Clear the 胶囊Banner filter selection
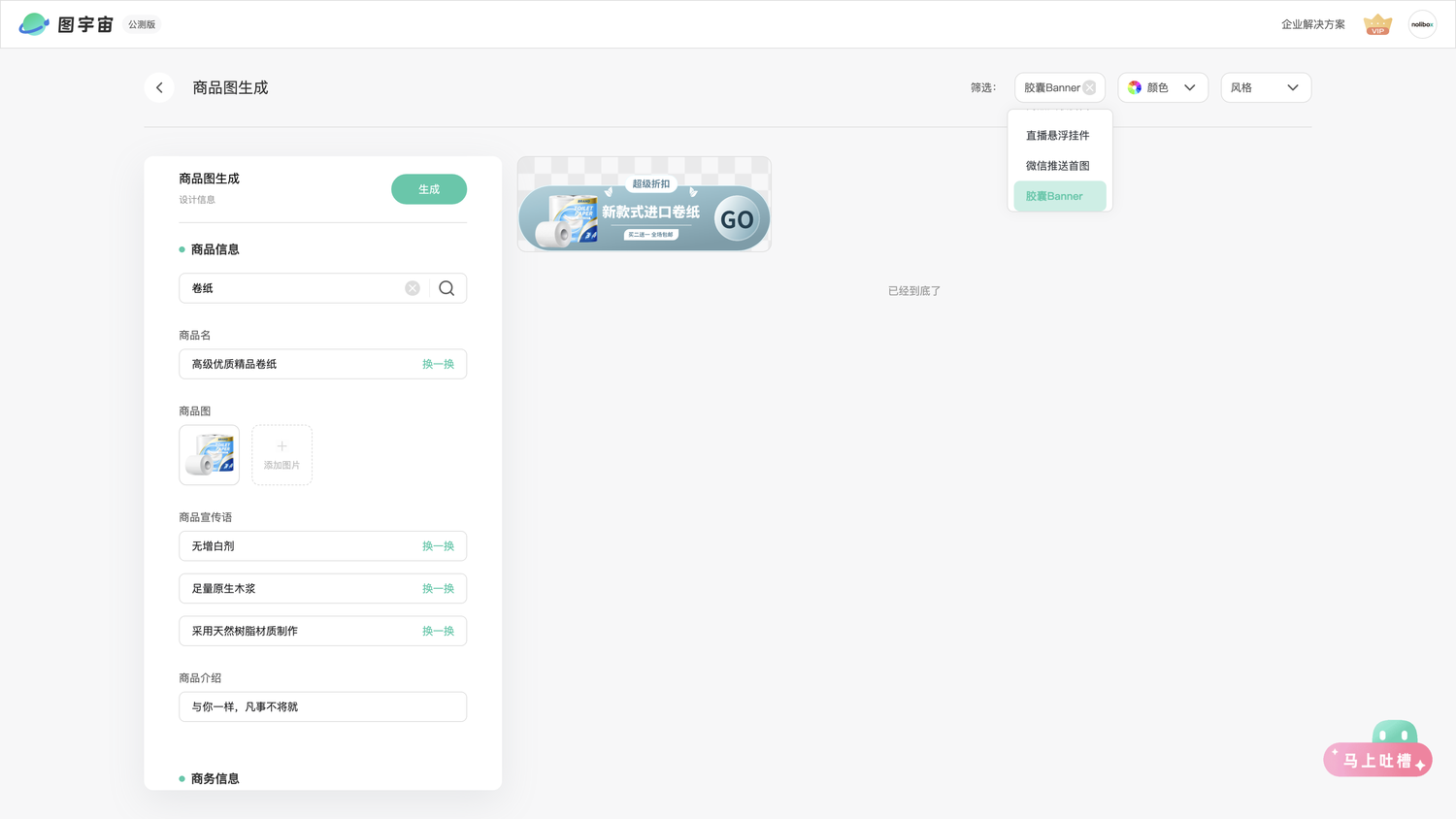The image size is (1456, 819). [x=1089, y=87]
